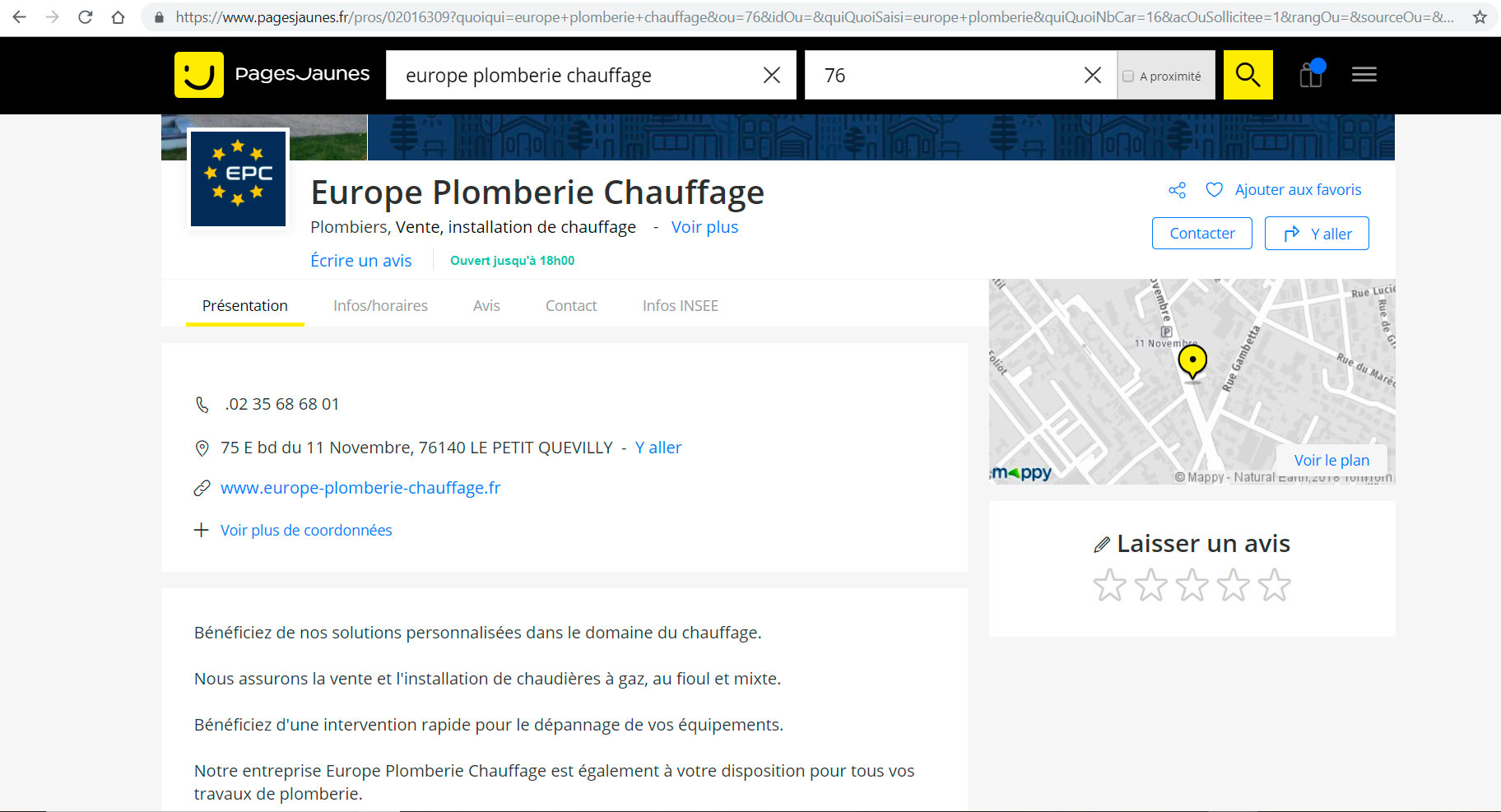The image size is (1501, 812).
Task: Switch to the Infos/horaires tab
Action: click(380, 305)
